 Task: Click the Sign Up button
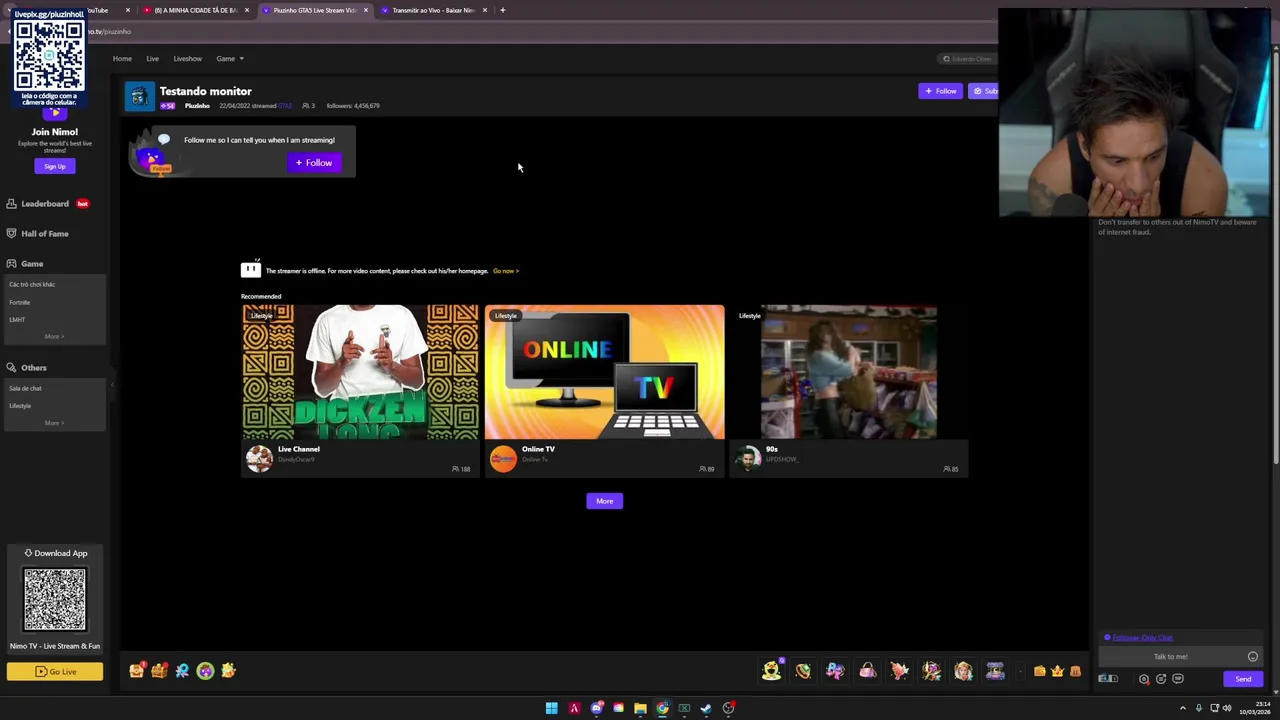(x=54, y=166)
